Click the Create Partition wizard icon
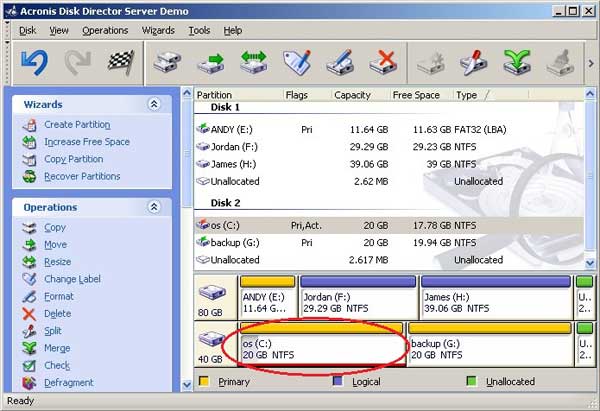Image resolution: width=600 pixels, height=411 pixels. tap(29, 125)
